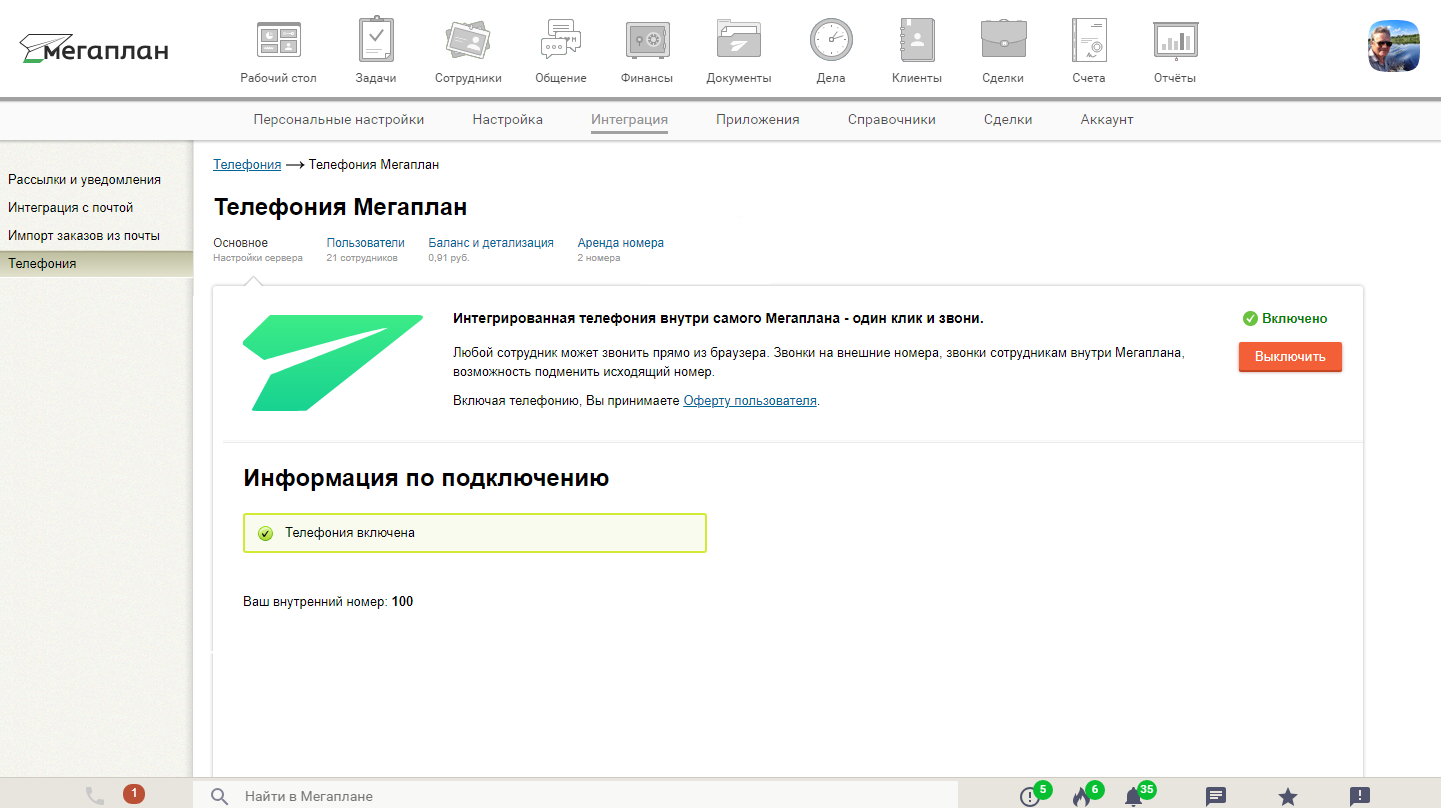Image resolution: width=1441 pixels, height=808 pixels.
Task: Click the green Мегаплан telephony logo image
Action: 333,362
